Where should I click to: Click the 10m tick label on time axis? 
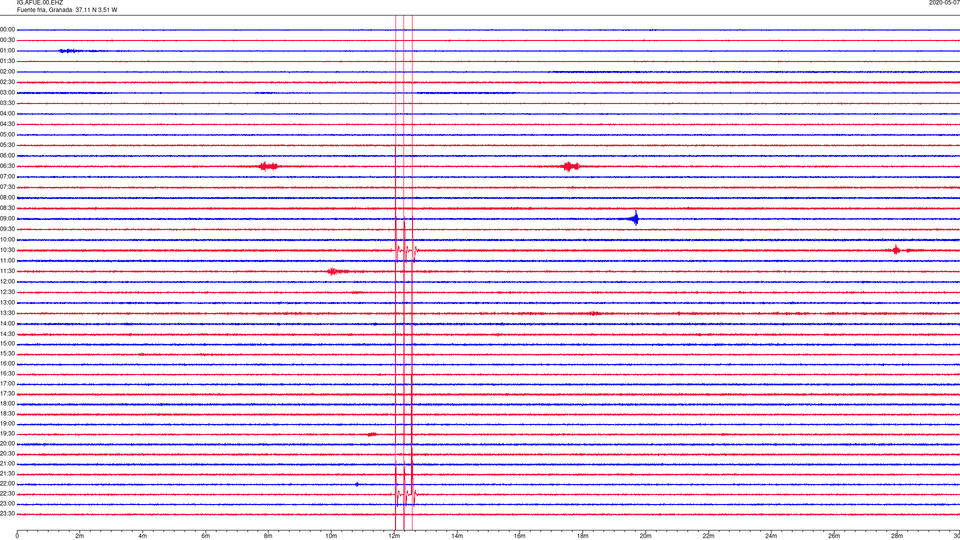(x=331, y=536)
